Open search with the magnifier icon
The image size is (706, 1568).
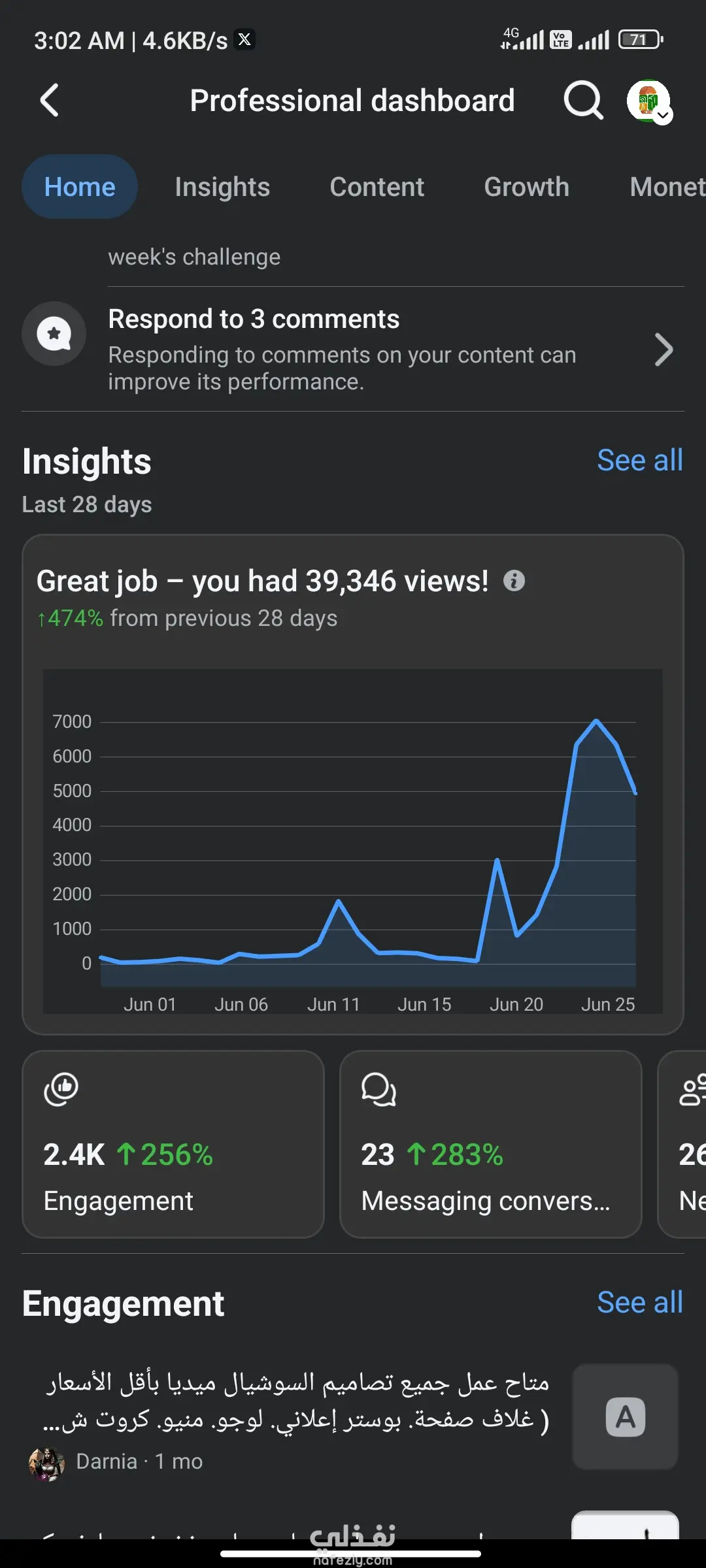click(582, 101)
